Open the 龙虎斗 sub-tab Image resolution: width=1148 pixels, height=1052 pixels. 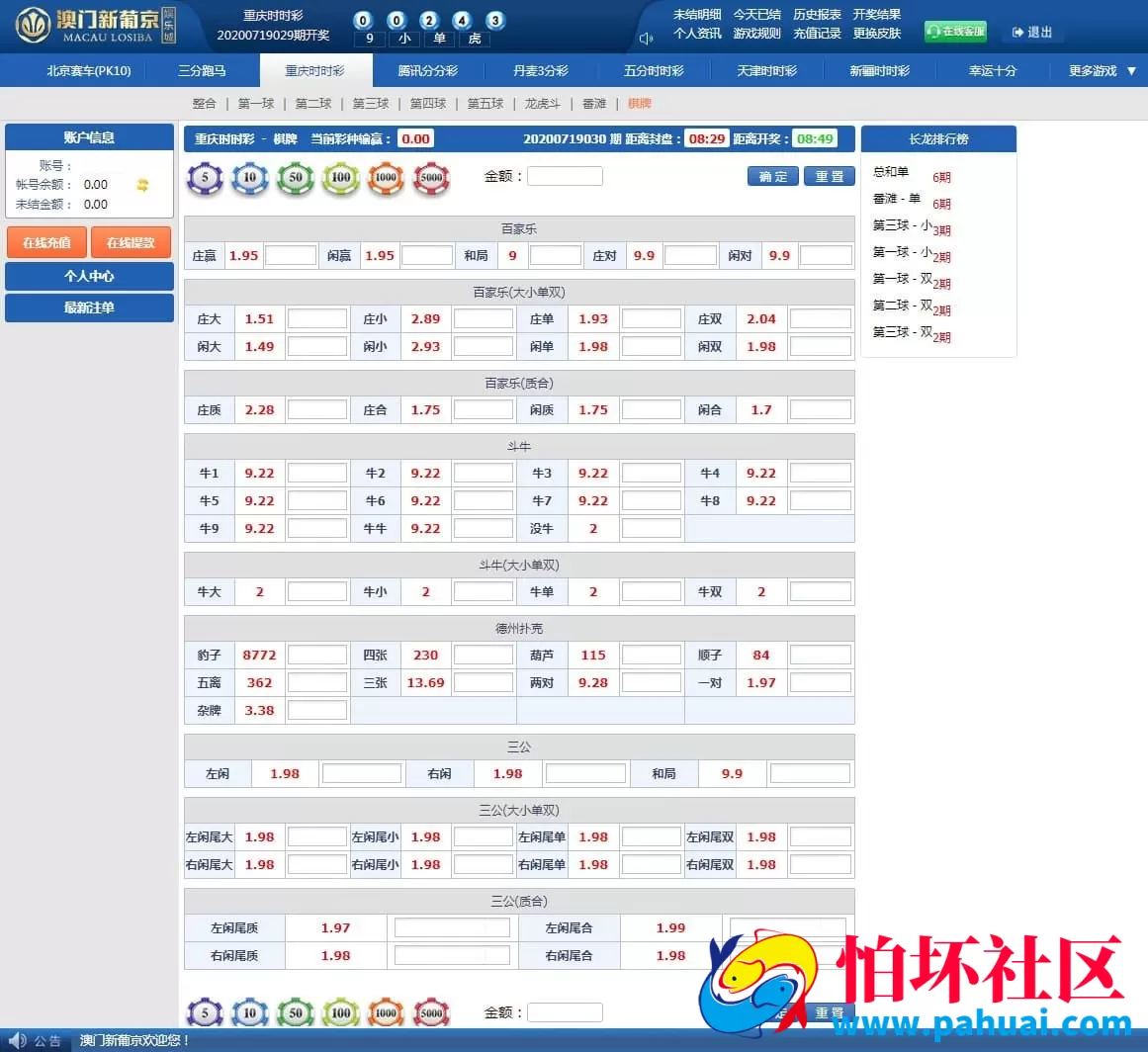541,103
